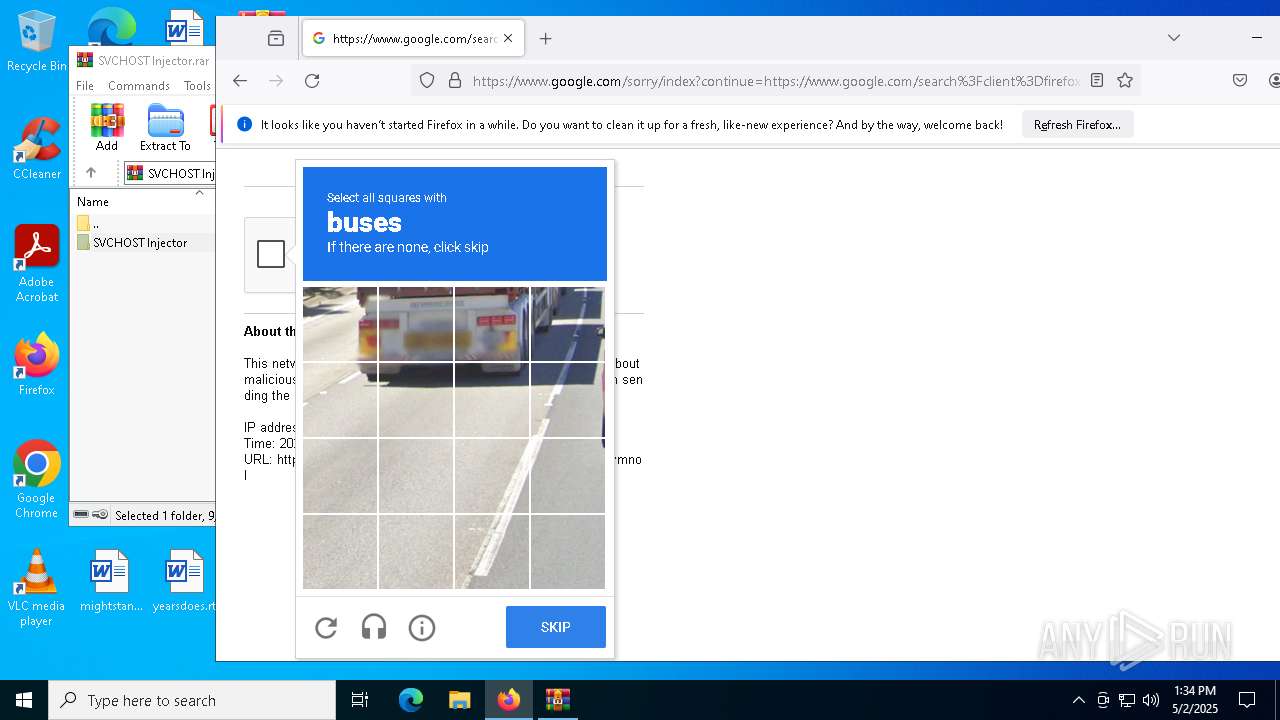Click Refresh Firefox button
1280x720 pixels.
point(1077,125)
